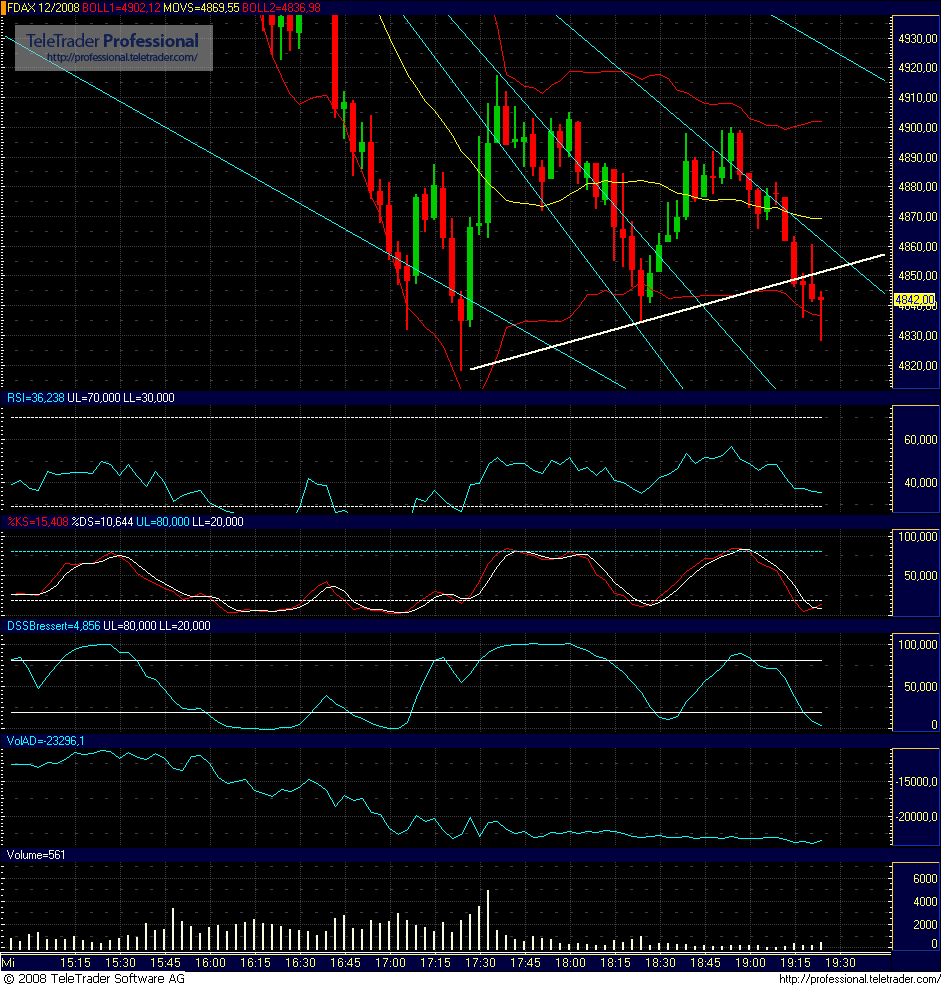Click the %DS=10,644 stochastic label
This screenshot has height=988, width=941.
click(x=102, y=522)
